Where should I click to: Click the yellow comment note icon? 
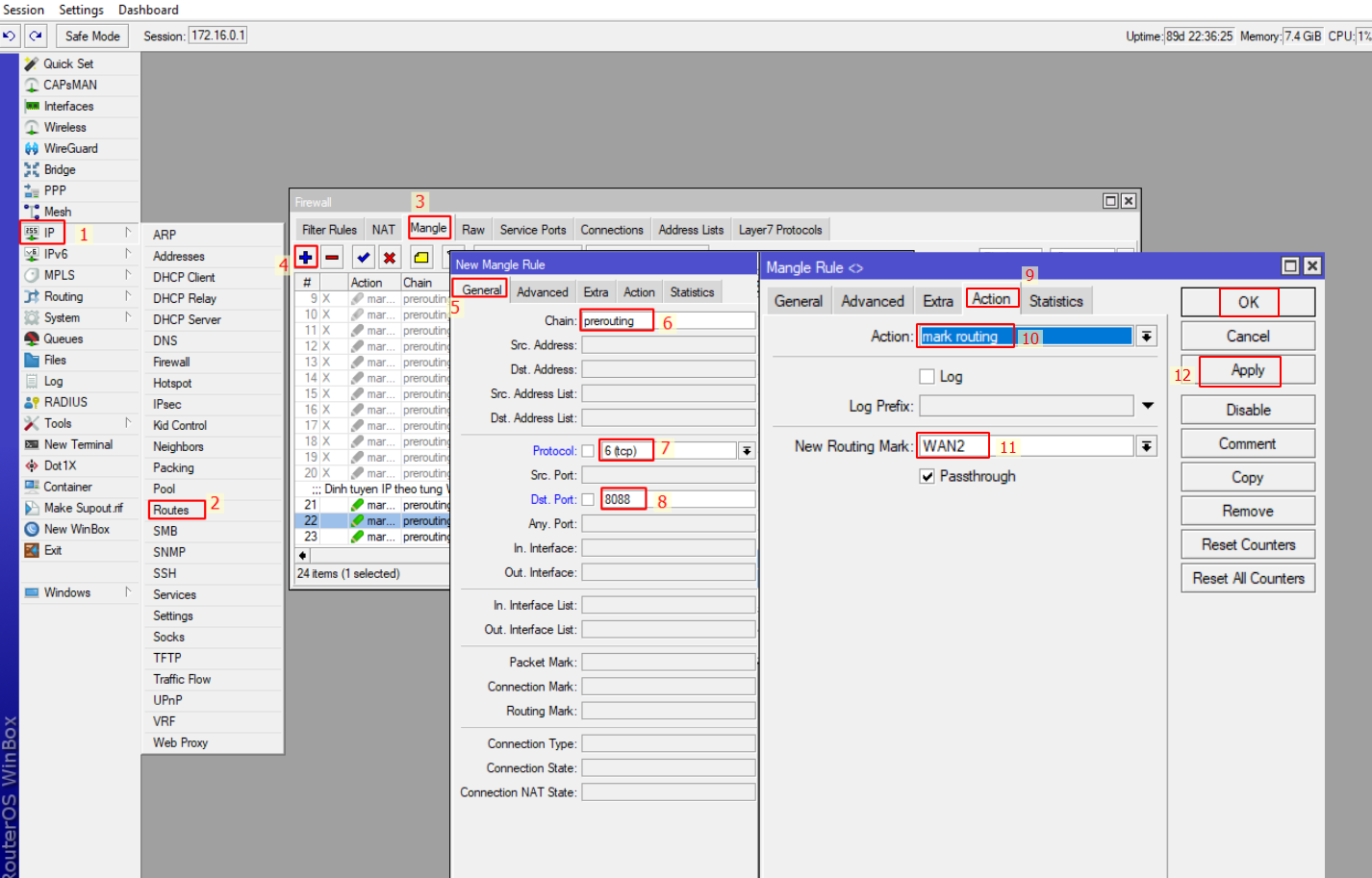pos(421,257)
